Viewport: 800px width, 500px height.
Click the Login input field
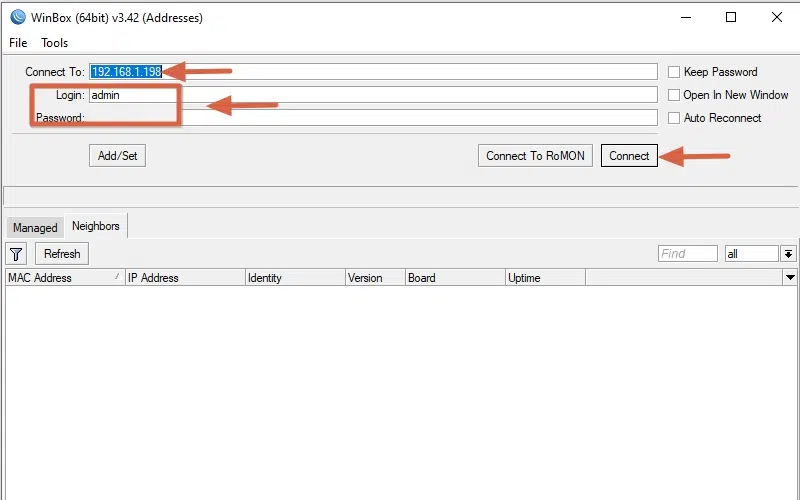pyautogui.click(x=373, y=95)
